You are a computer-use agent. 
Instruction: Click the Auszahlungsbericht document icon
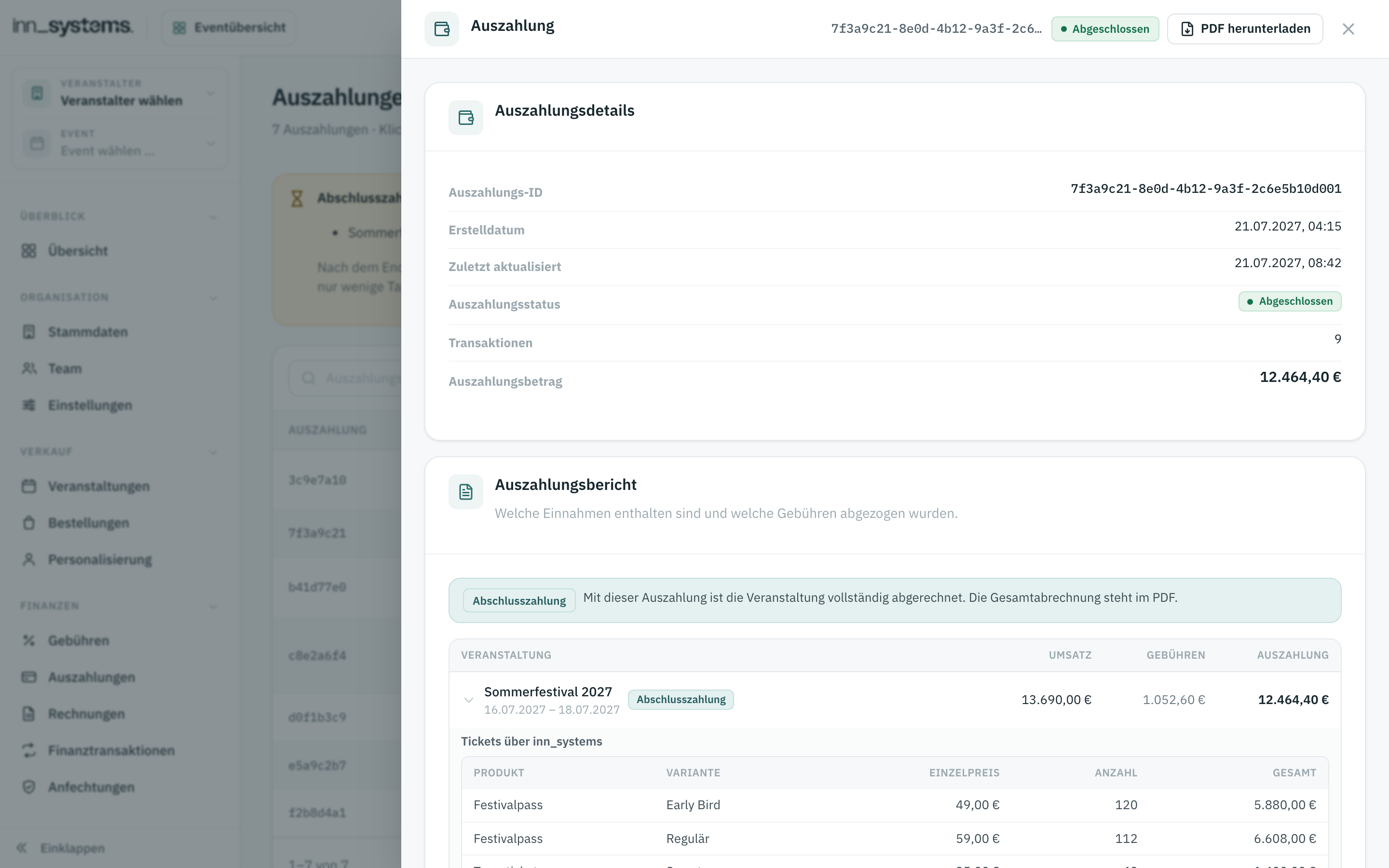point(465,492)
